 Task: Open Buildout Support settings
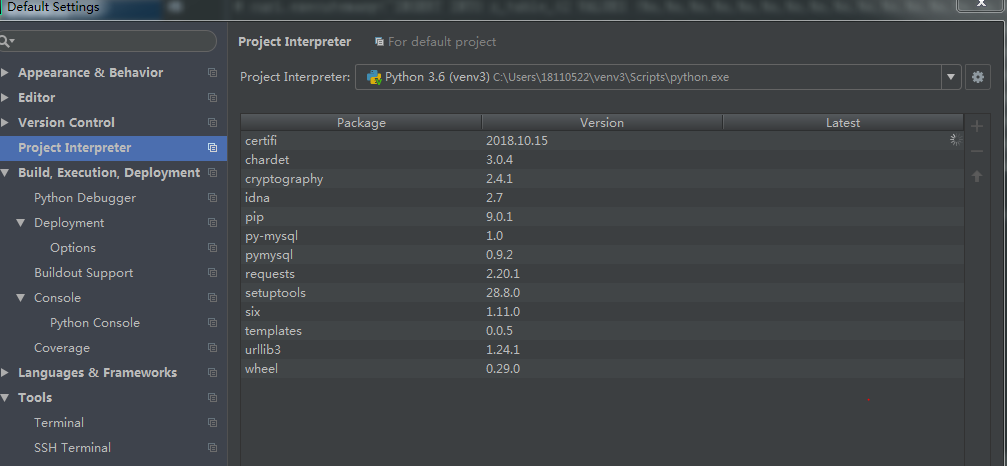[83, 273]
